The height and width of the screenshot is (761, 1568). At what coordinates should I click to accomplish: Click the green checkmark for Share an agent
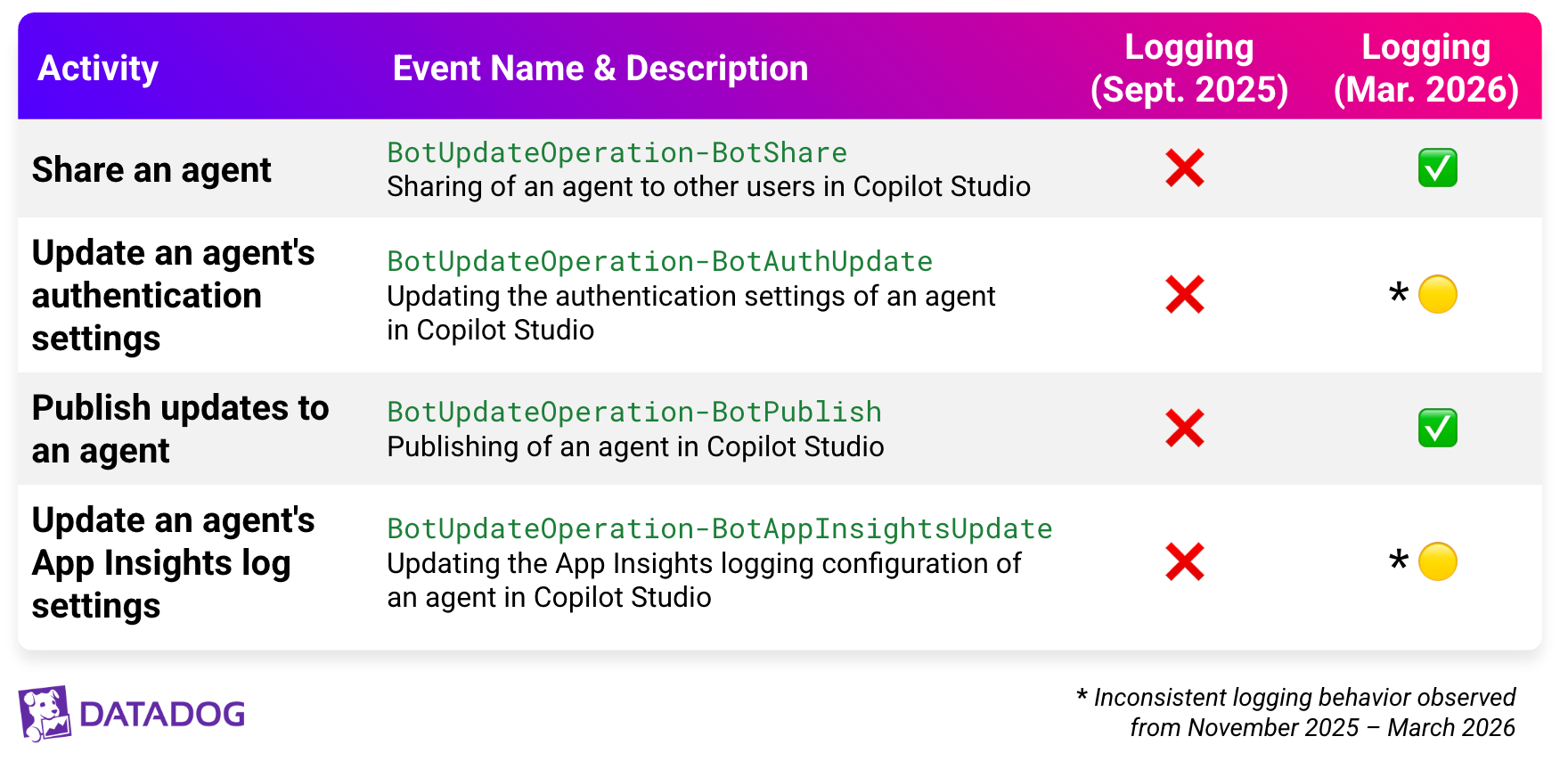[1437, 168]
